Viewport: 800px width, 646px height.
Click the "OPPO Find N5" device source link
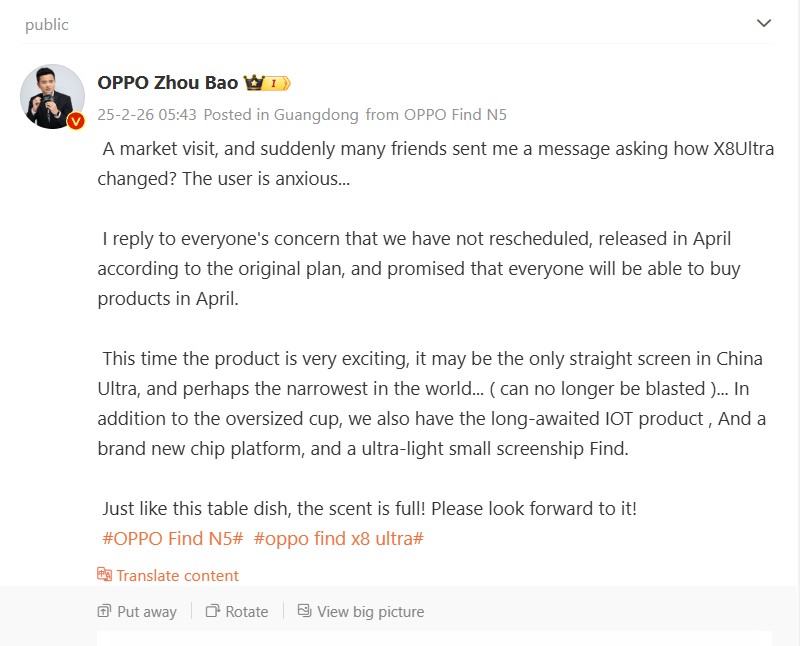point(463,115)
